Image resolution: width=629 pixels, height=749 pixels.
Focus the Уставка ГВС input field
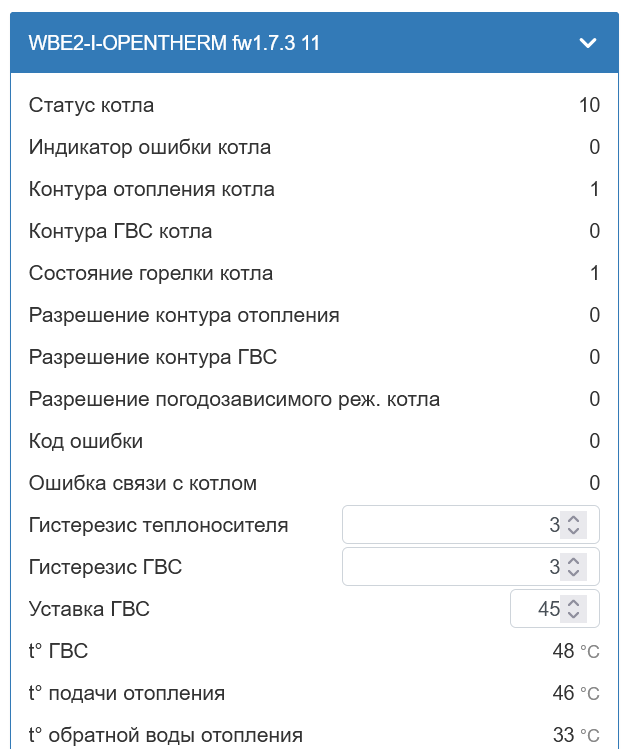[535, 609]
